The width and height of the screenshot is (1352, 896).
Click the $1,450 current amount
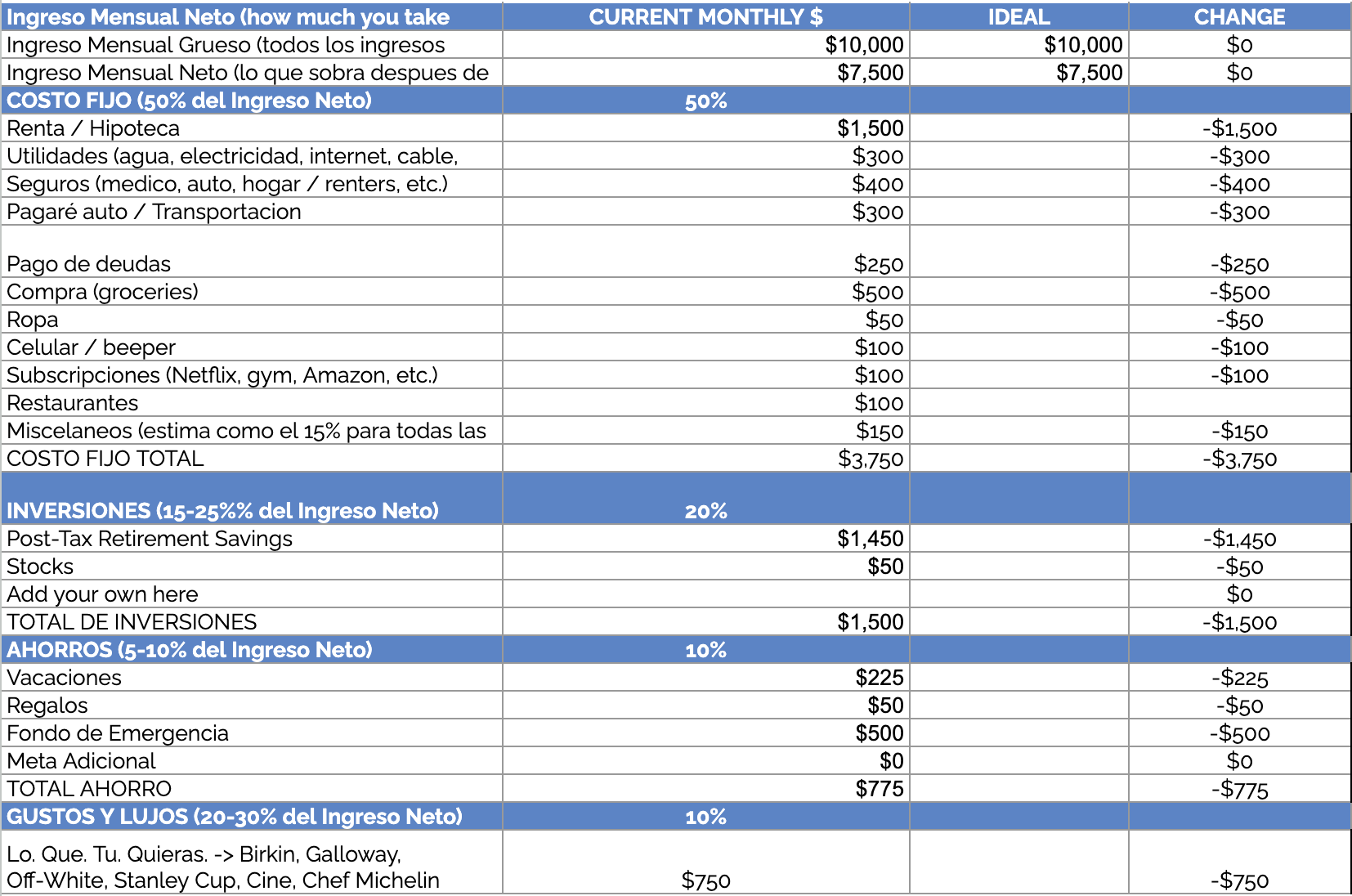pos(871,539)
